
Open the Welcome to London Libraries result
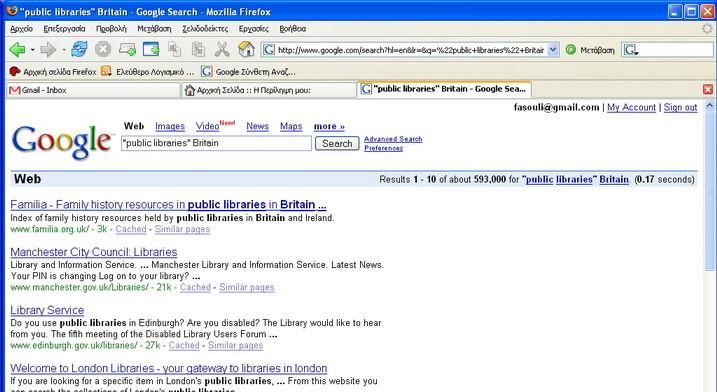(169, 368)
